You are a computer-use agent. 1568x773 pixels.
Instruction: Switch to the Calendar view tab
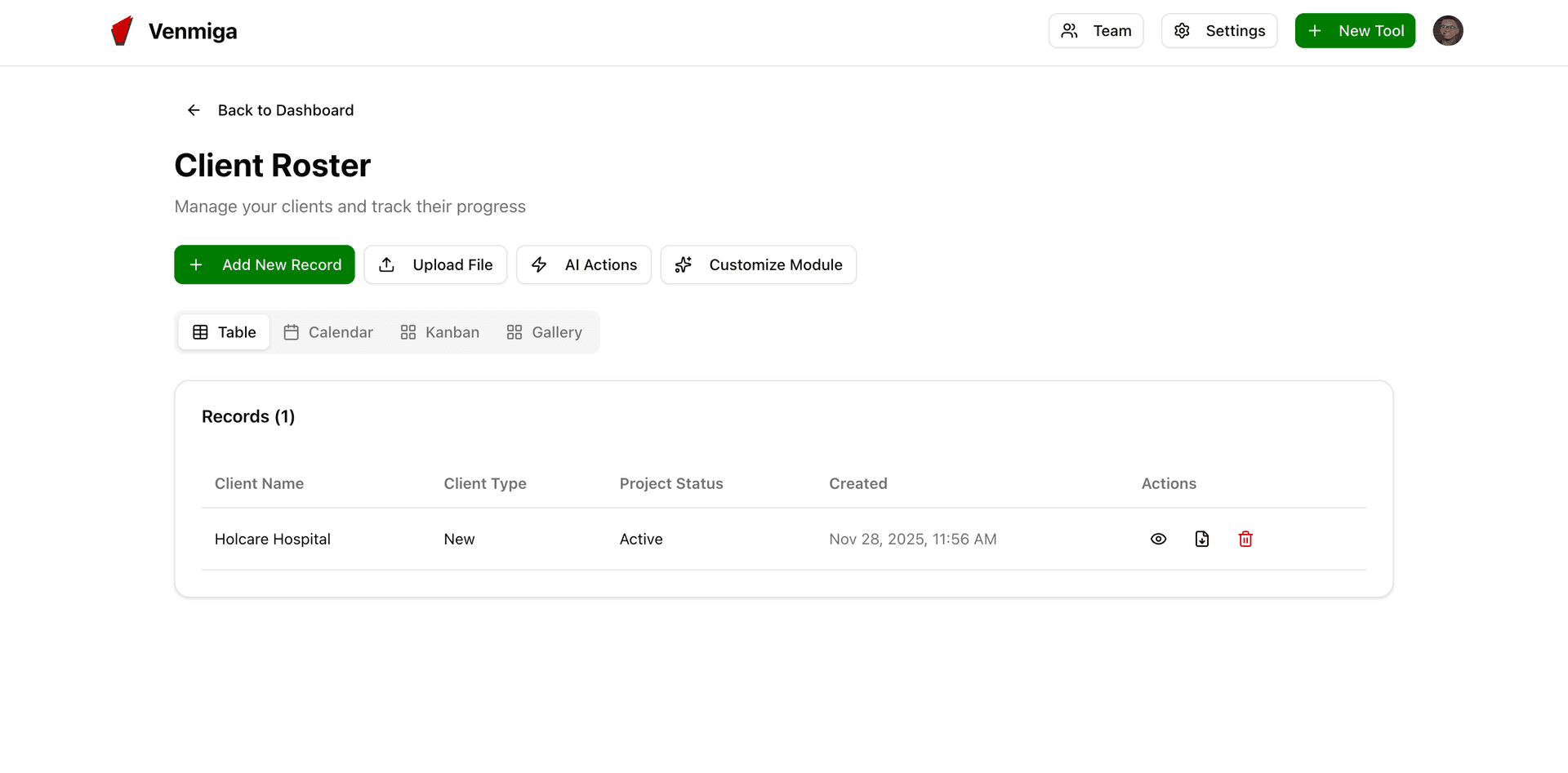(327, 332)
